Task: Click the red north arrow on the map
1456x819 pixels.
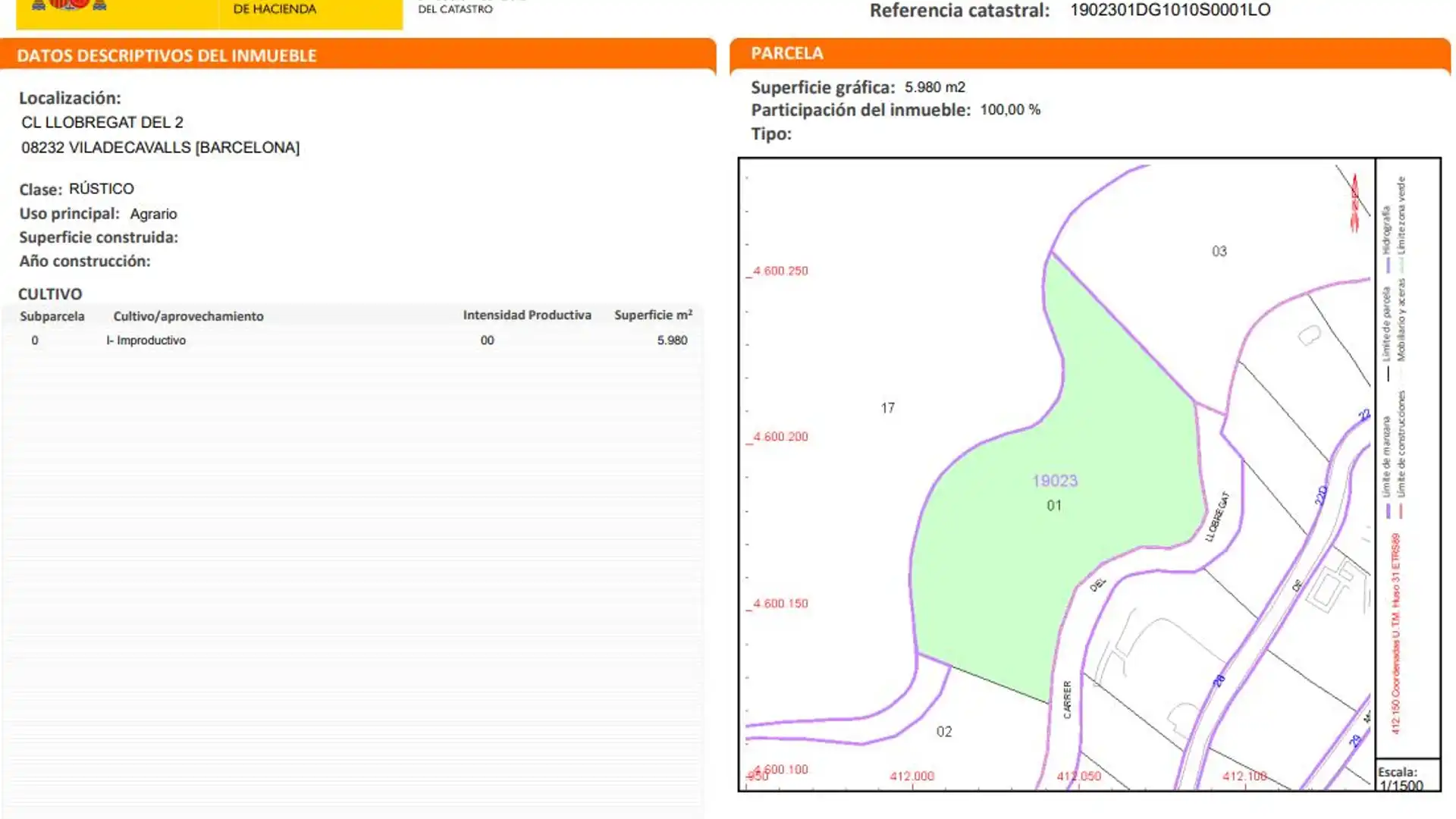Action: [1354, 202]
